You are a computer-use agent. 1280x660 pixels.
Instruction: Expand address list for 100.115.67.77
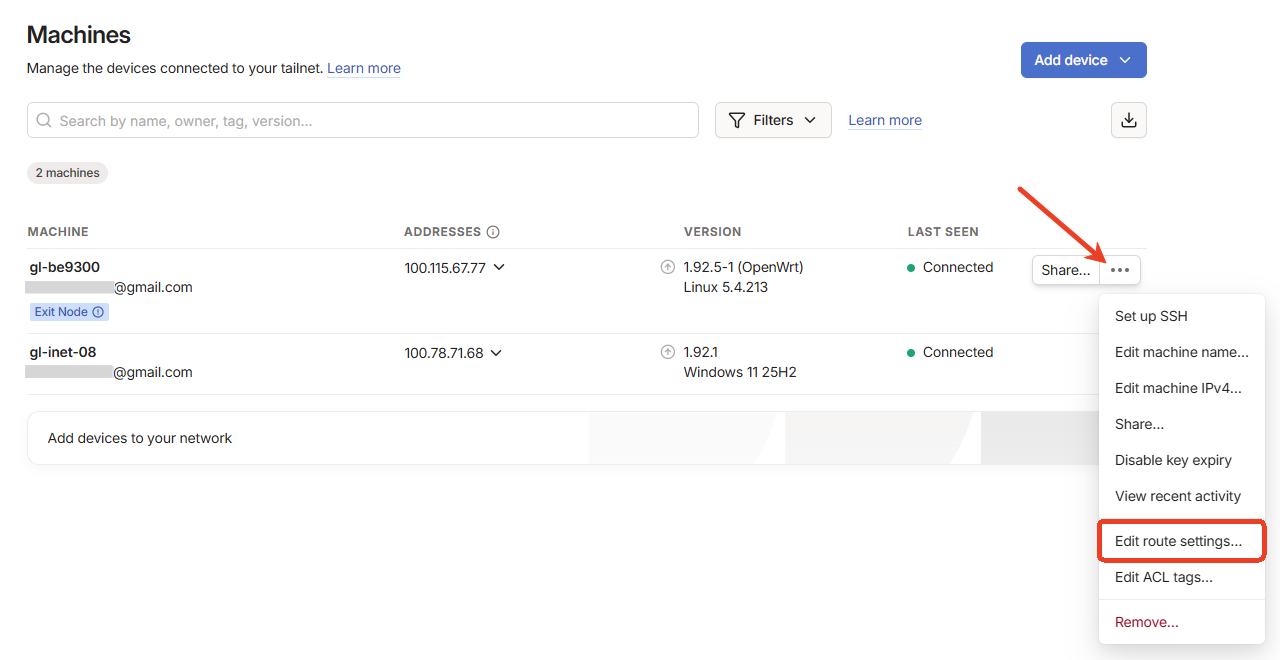point(499,268)
